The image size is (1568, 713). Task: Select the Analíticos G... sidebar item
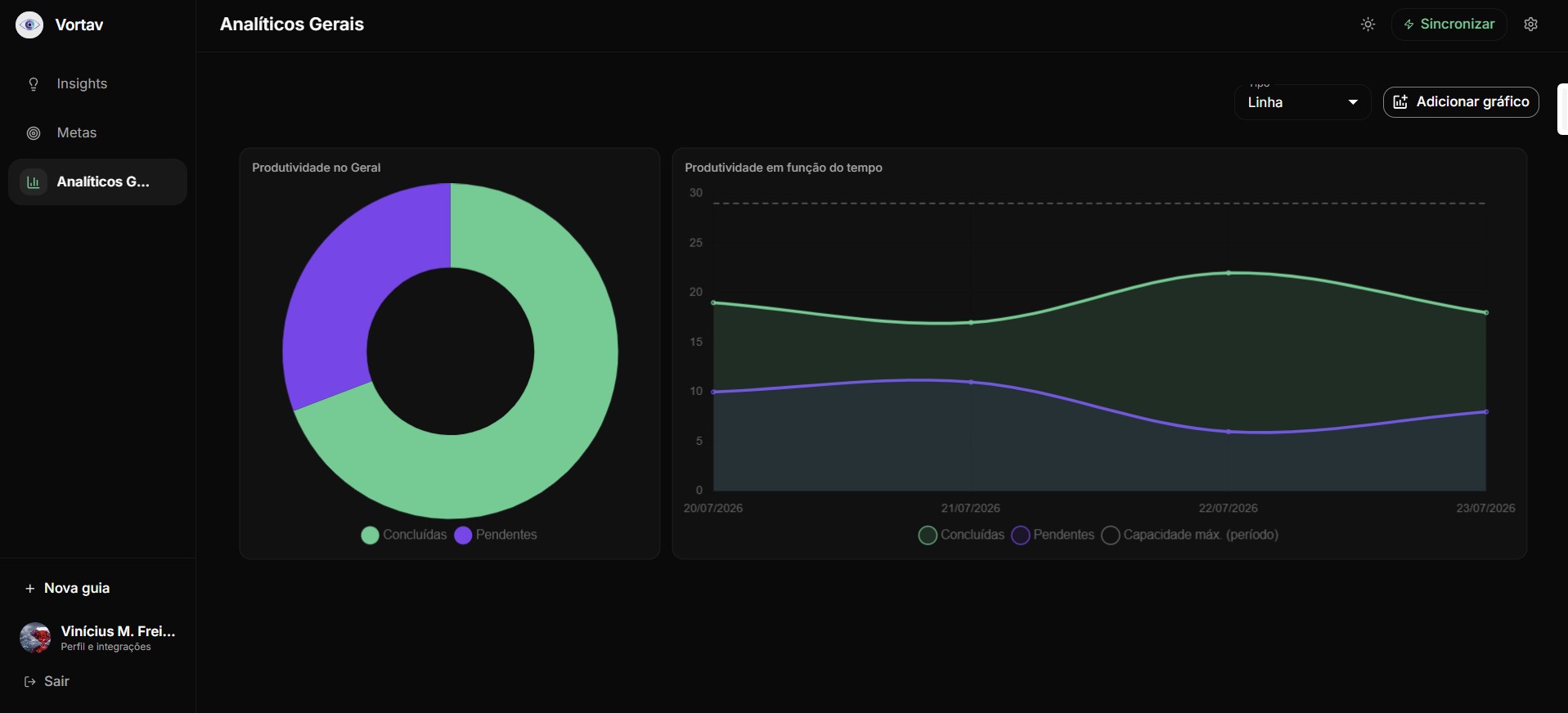coord(97,182)
